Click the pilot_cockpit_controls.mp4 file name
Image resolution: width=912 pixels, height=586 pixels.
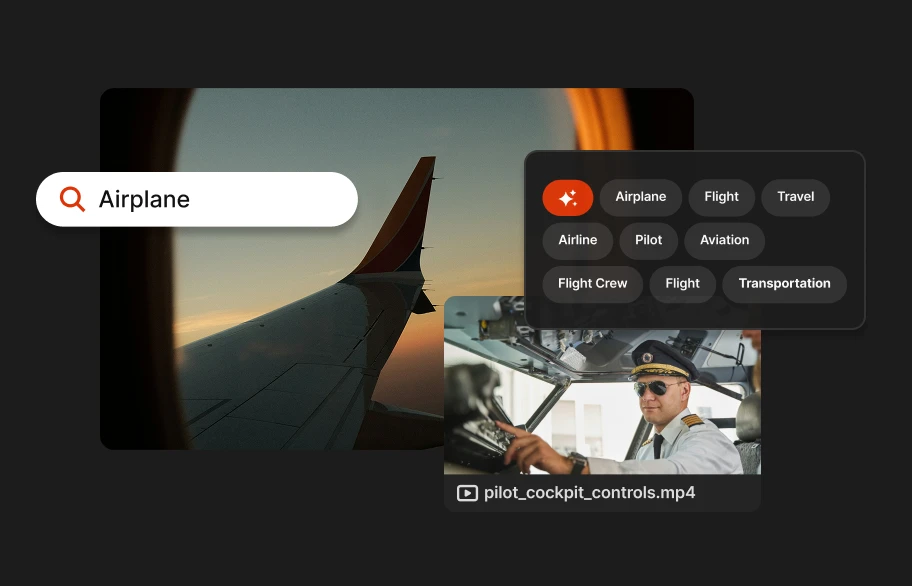pos(589,493)
